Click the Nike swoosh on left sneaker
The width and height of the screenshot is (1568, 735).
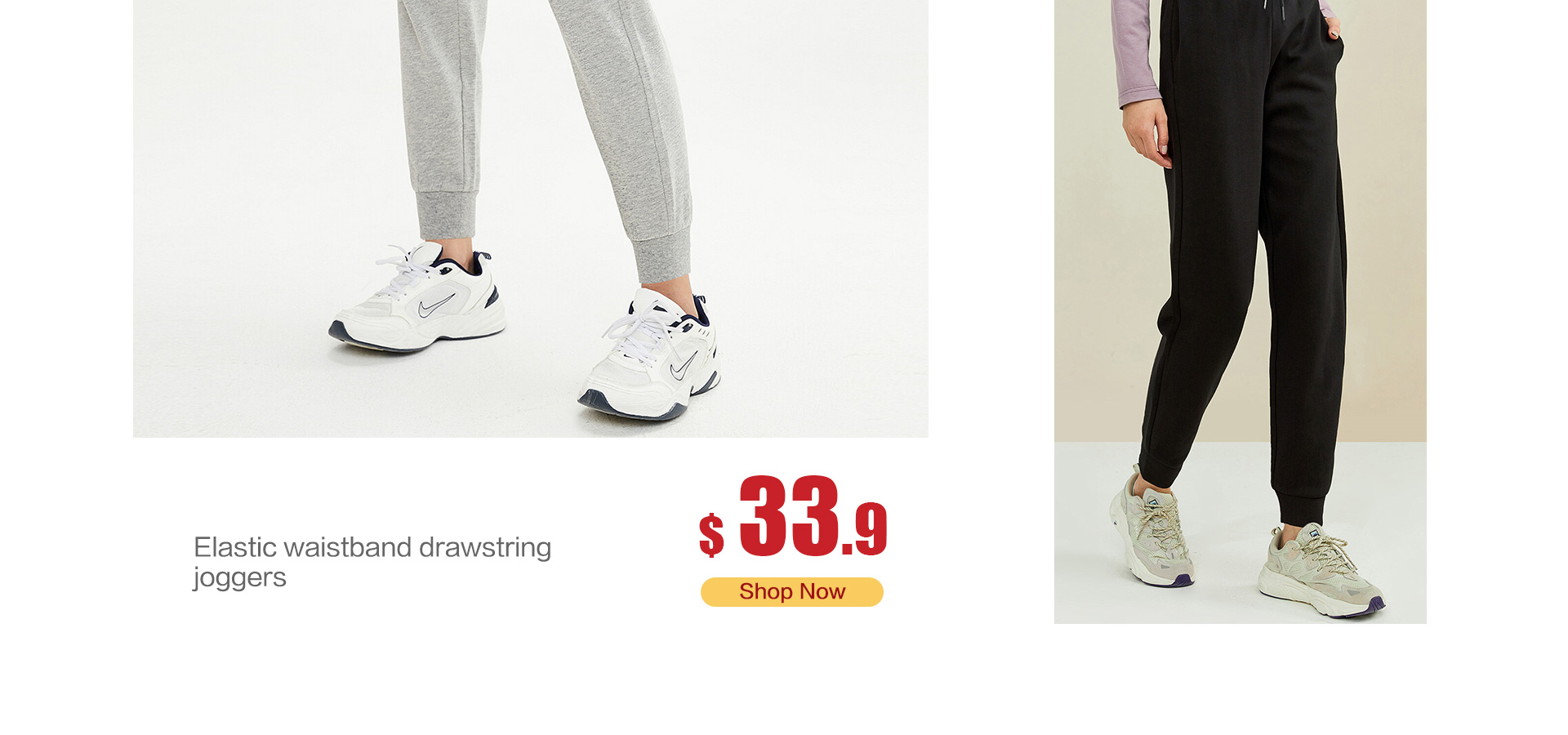pos(436,306)
